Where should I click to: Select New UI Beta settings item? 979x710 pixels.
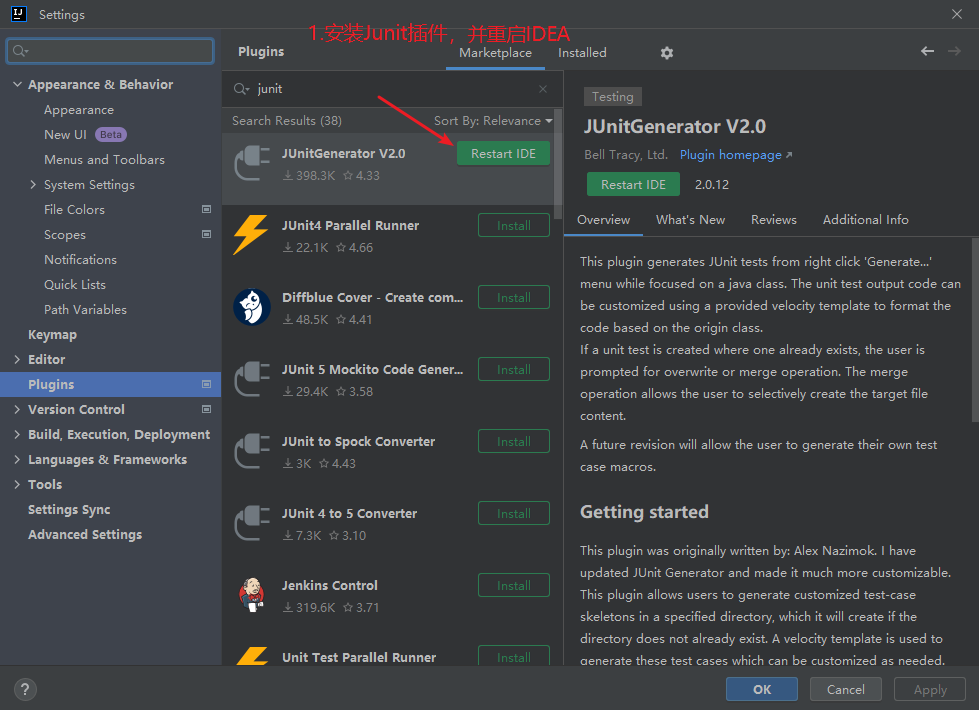coord(85,134)
